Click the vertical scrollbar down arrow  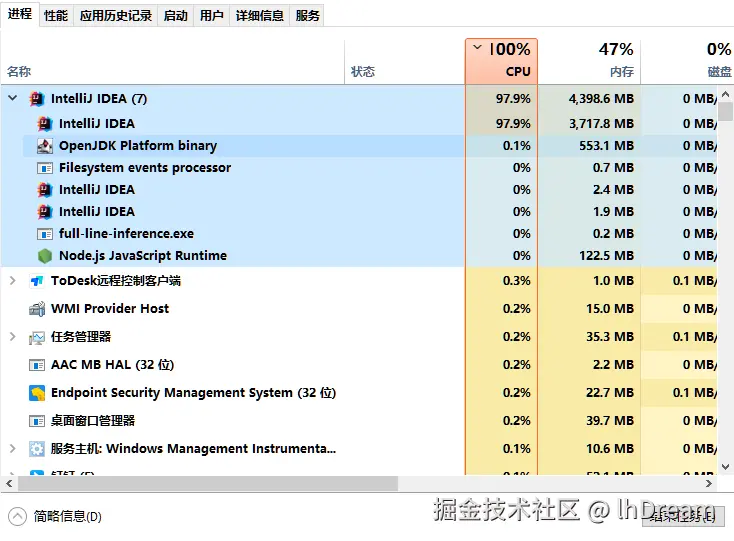coord(726,467)
